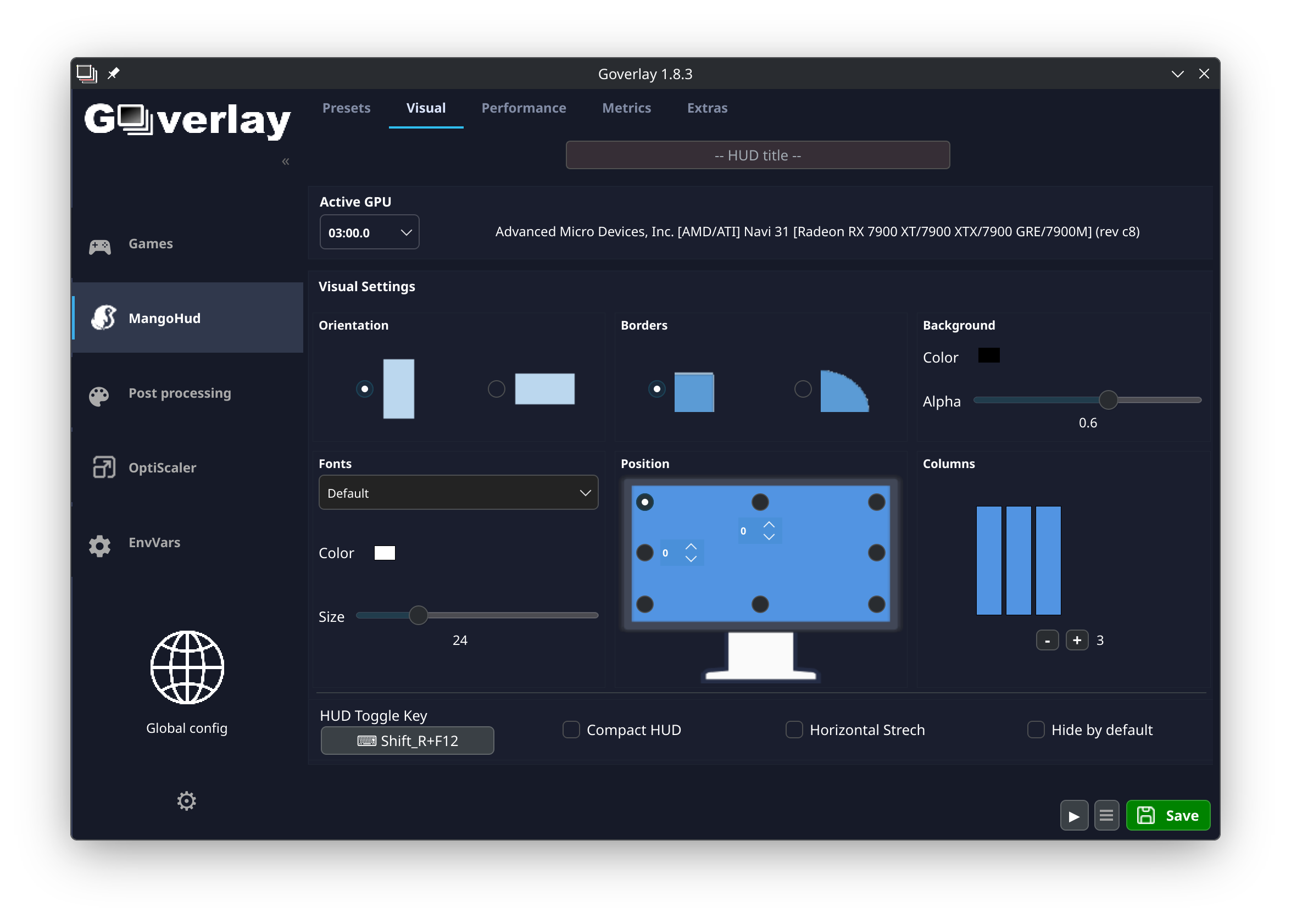Select middle-left HUD position
Image resolution: width=1291 pixels, height=924 pixels.
tap(644, 553)
